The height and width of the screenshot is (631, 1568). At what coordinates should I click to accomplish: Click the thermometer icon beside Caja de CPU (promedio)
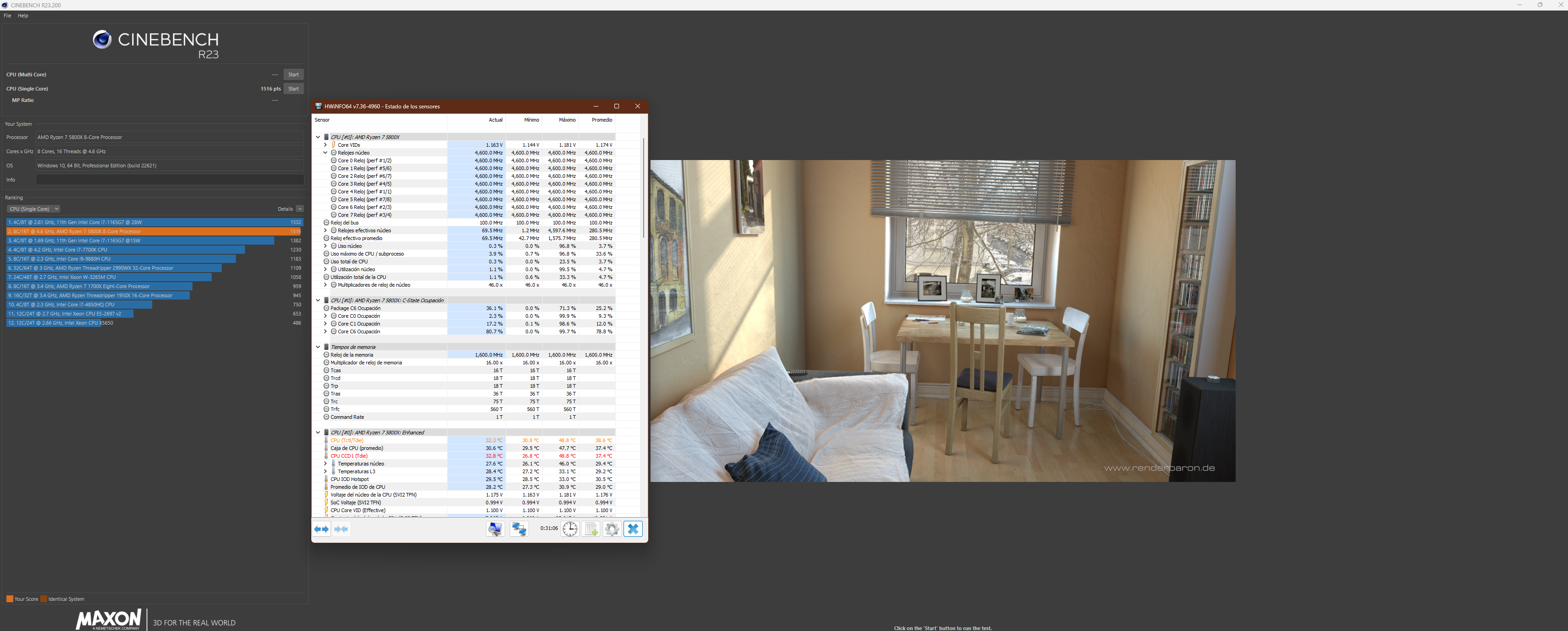[326, 448]
